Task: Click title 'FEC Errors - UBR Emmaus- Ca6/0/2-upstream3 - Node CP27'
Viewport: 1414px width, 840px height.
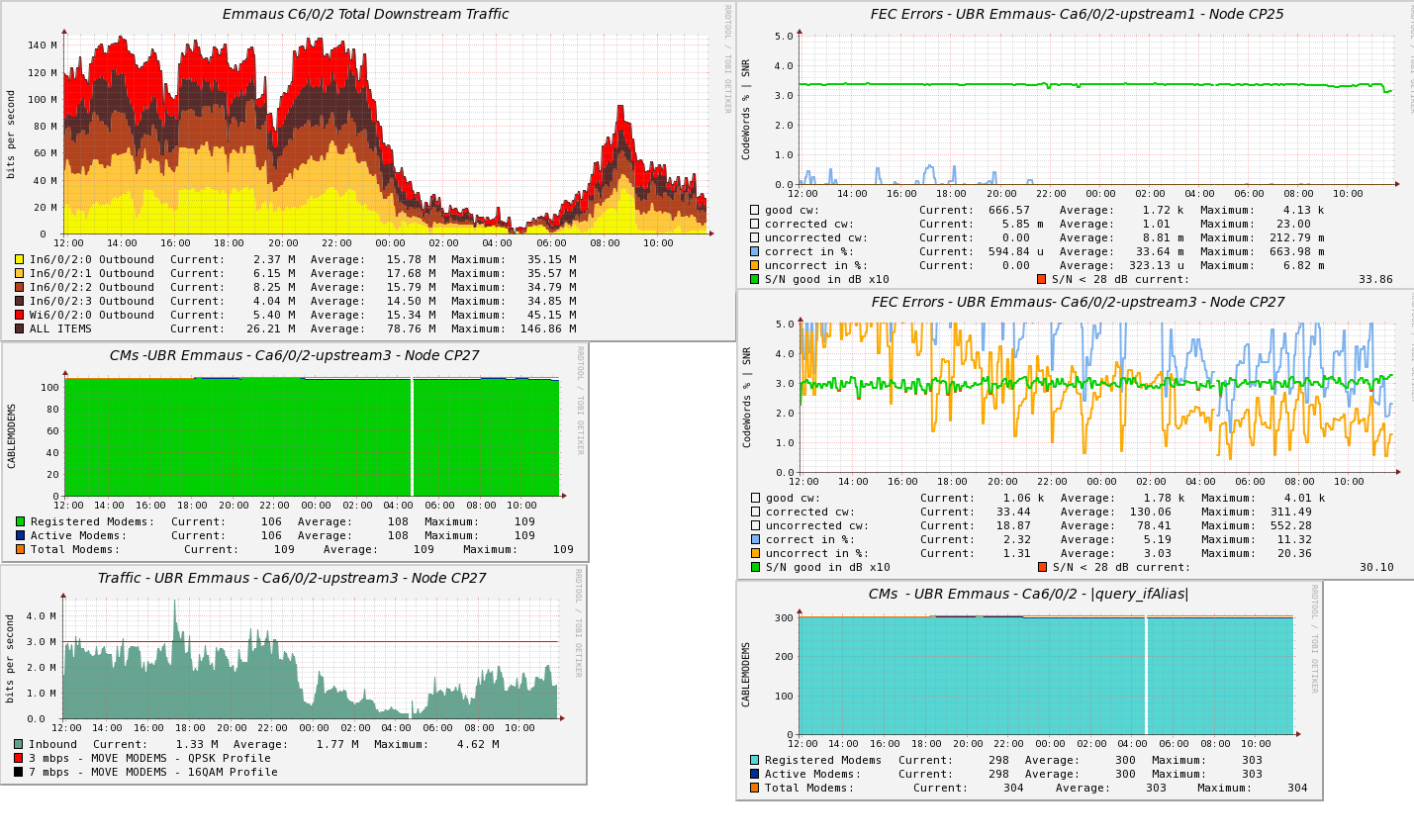Action: [x=1079, y=303]
